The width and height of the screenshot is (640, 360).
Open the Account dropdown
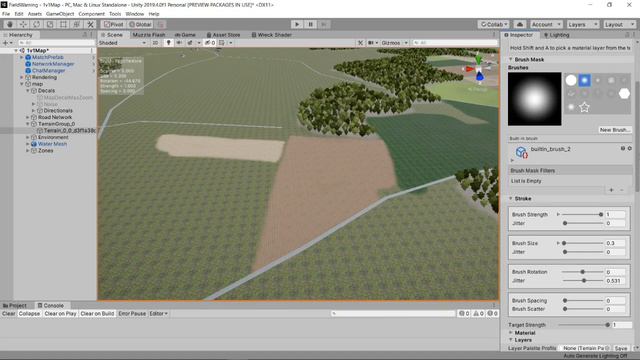click(x=546, y=24)
